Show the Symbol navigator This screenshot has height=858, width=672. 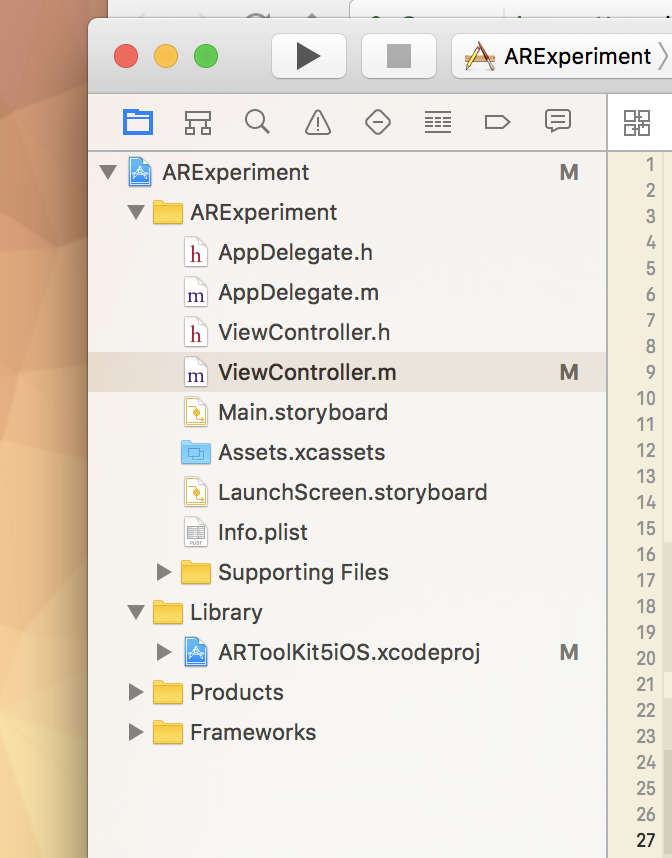click(x=198, y=123)
